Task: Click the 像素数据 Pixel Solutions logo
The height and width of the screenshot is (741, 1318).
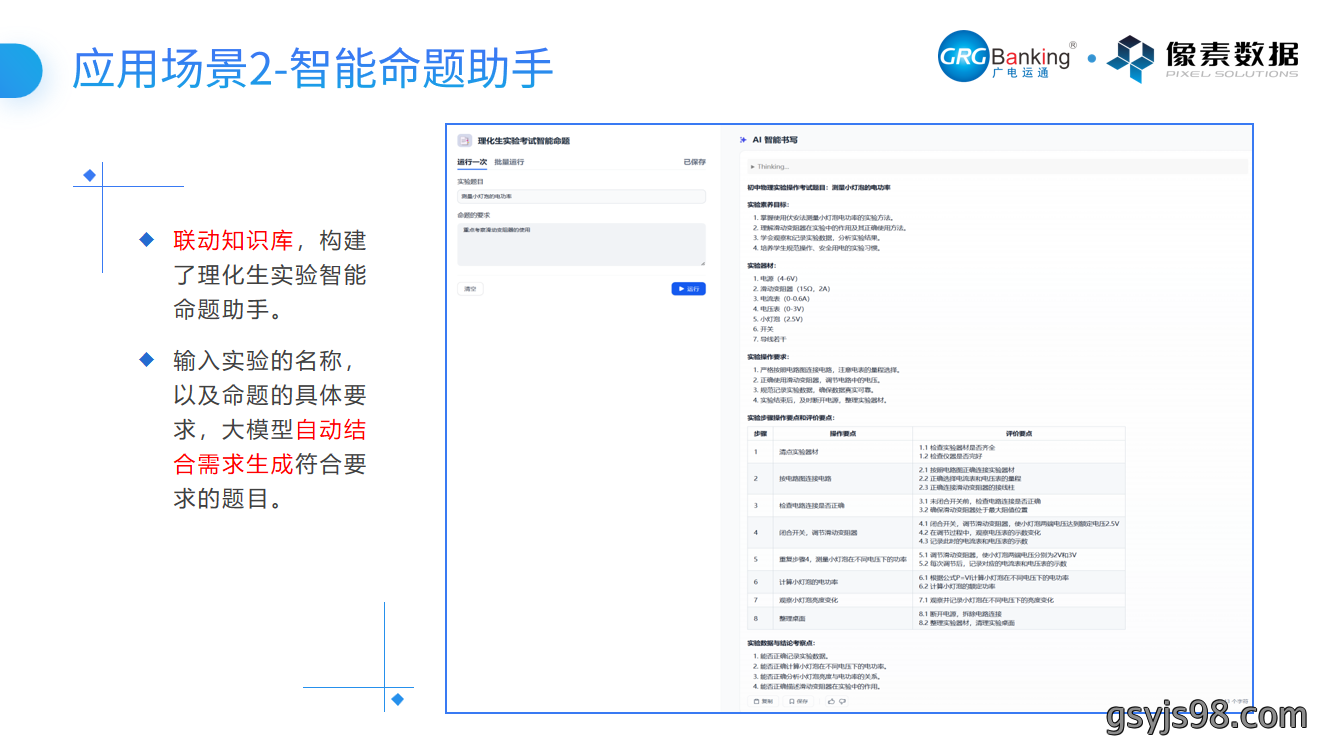Action: point(1202,58)
